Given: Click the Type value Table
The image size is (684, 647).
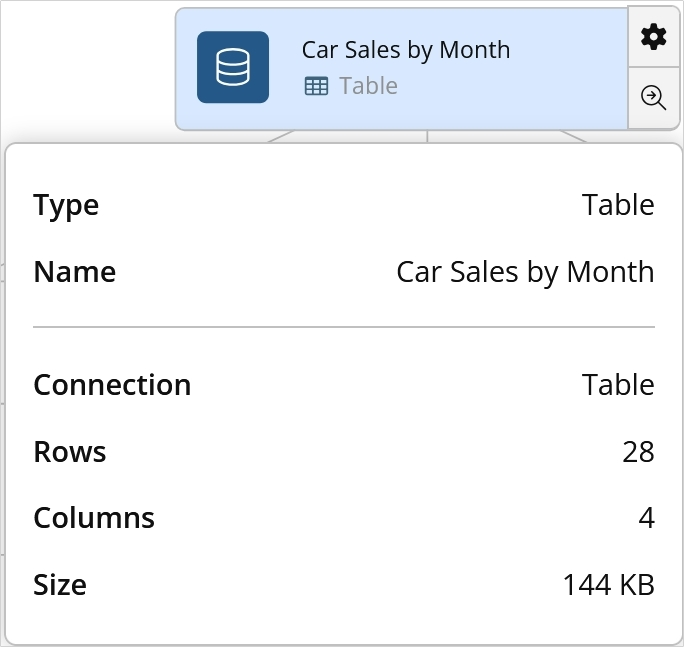Looking at the screenshot, I should click(618, 205).
